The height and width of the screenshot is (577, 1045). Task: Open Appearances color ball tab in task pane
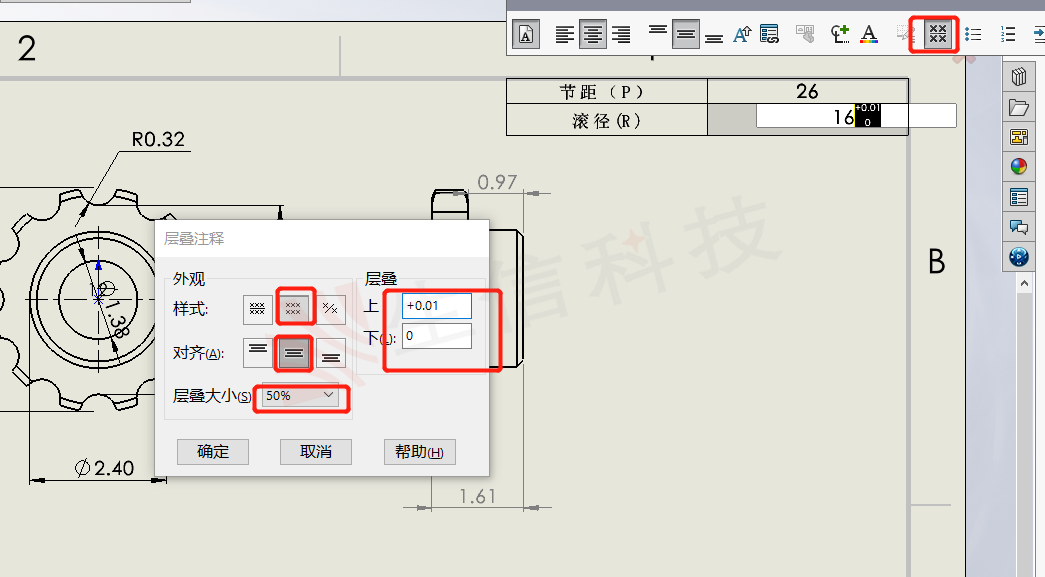[1018, 167]
